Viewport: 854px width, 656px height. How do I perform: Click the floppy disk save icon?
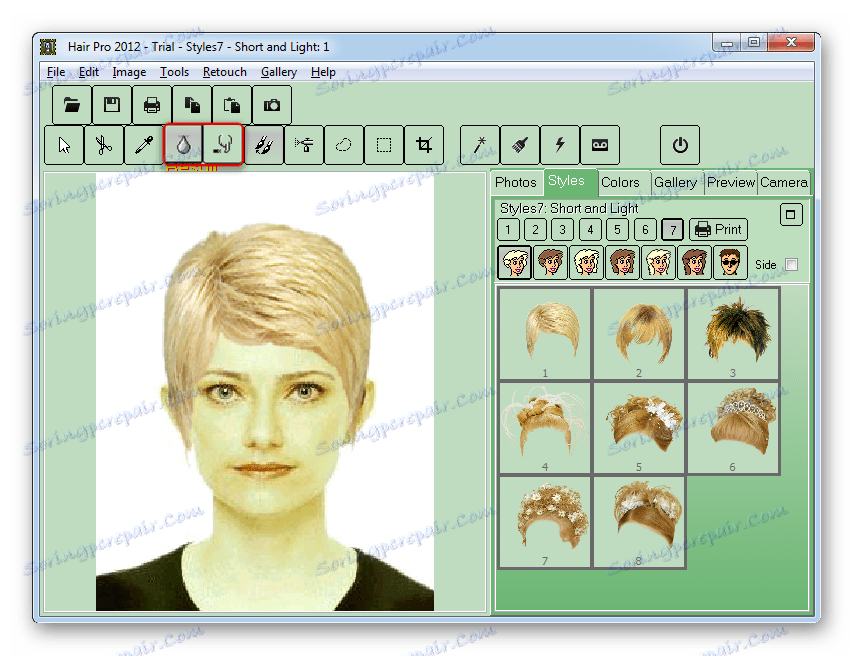(x=112, y=105)
